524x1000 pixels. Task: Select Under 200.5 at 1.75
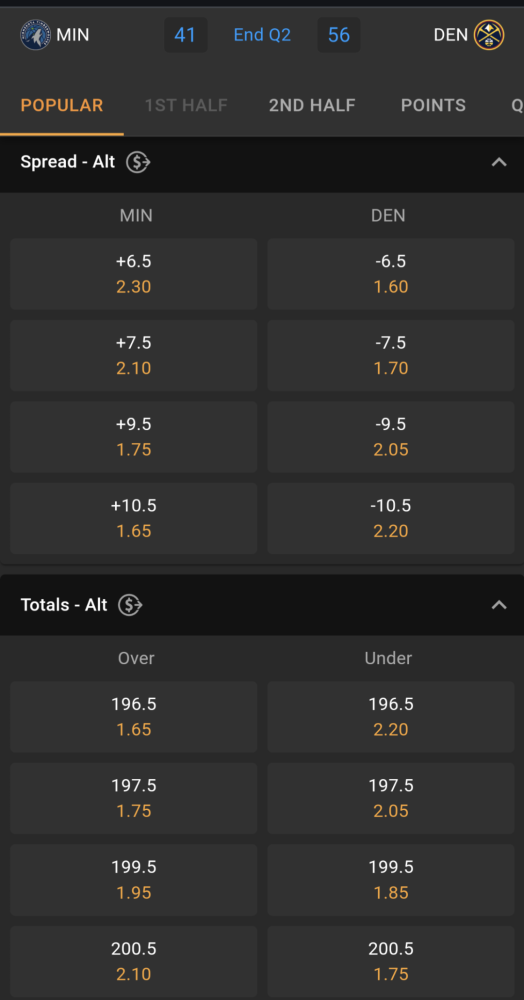pos(391,962)
